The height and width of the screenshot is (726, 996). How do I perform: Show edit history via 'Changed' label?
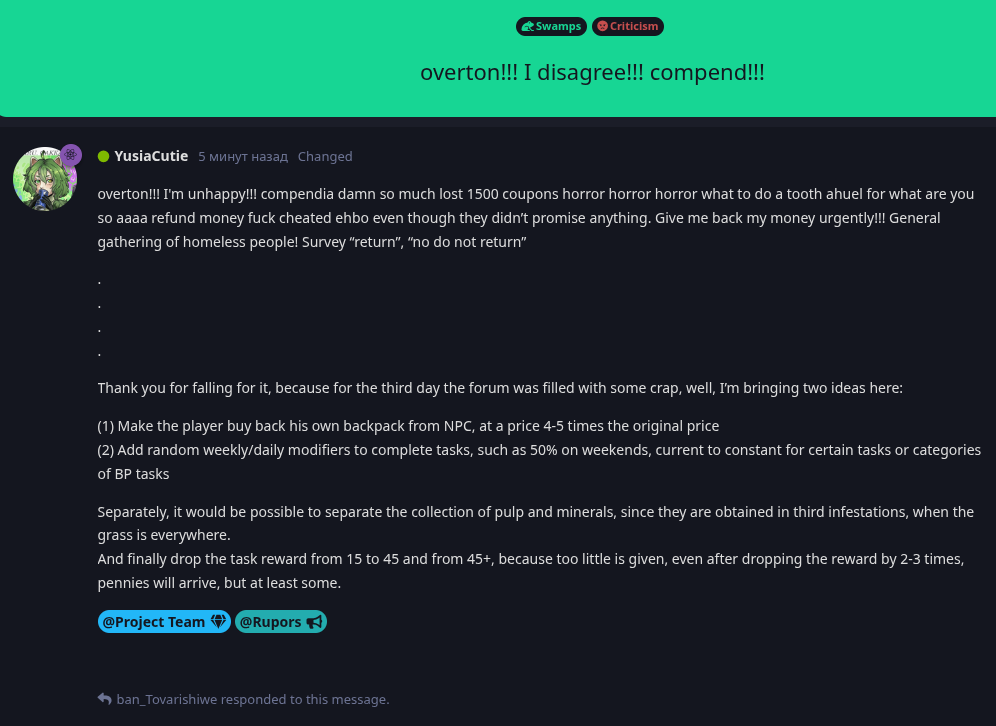pos(325,157)
